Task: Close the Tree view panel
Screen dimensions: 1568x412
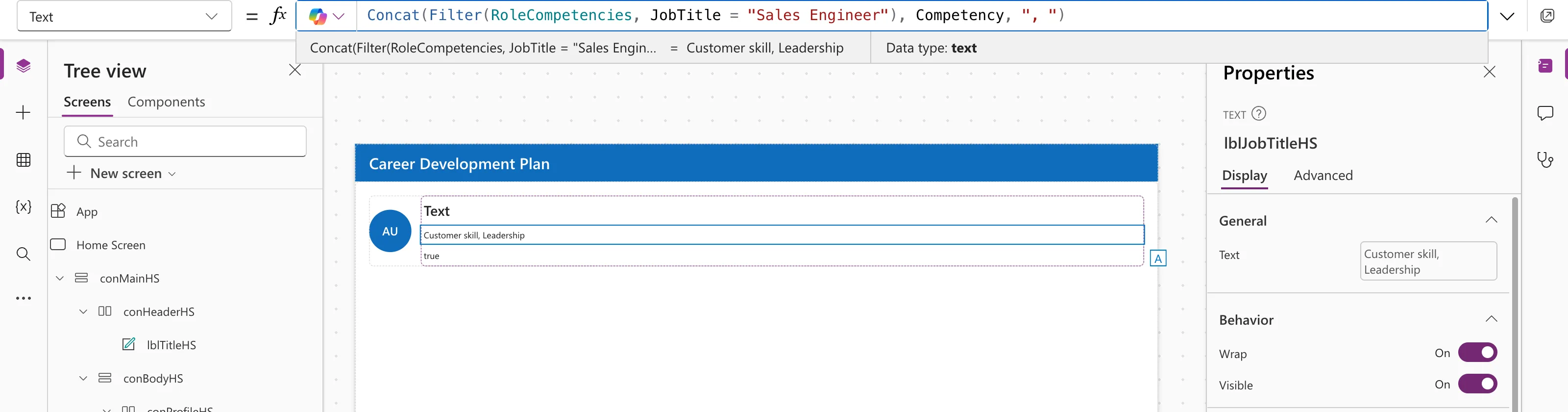Action: pyautogui.click(x=294, y=71)
